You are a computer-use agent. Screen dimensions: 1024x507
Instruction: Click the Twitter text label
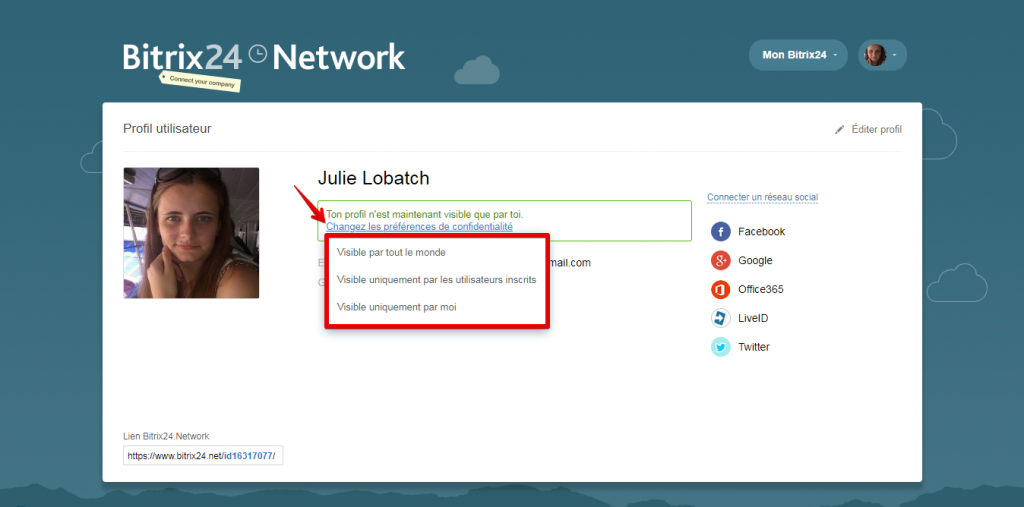pyautogui.click(x=754, y=347)
